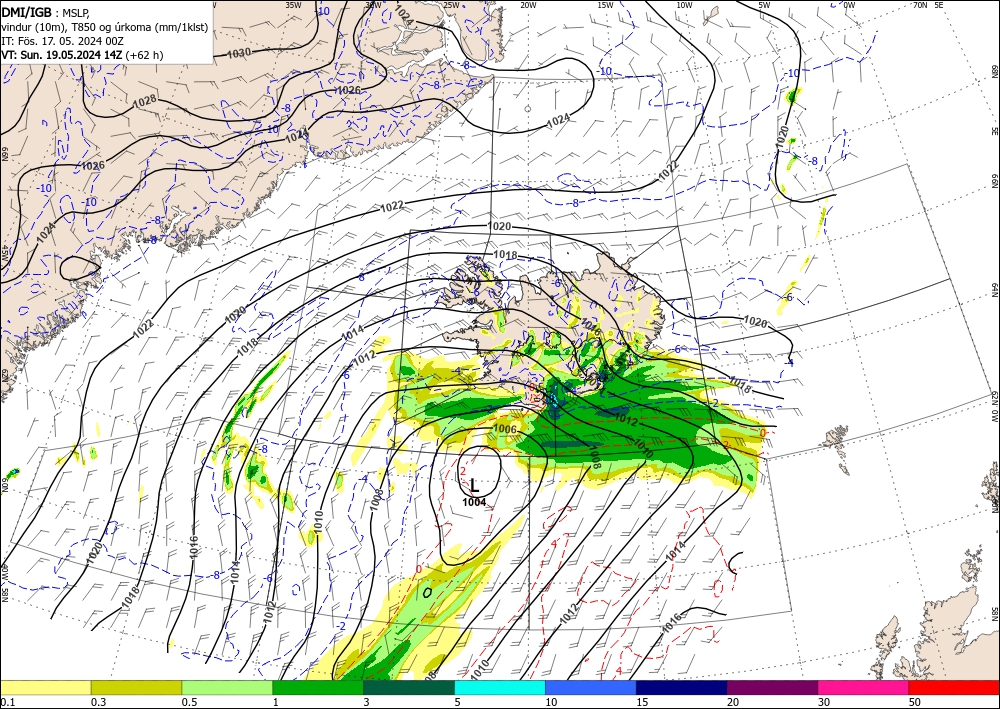
Task: Click the VT: Sun. 19.05.2024 14Z valid time
Action: (x=61, y=55)
